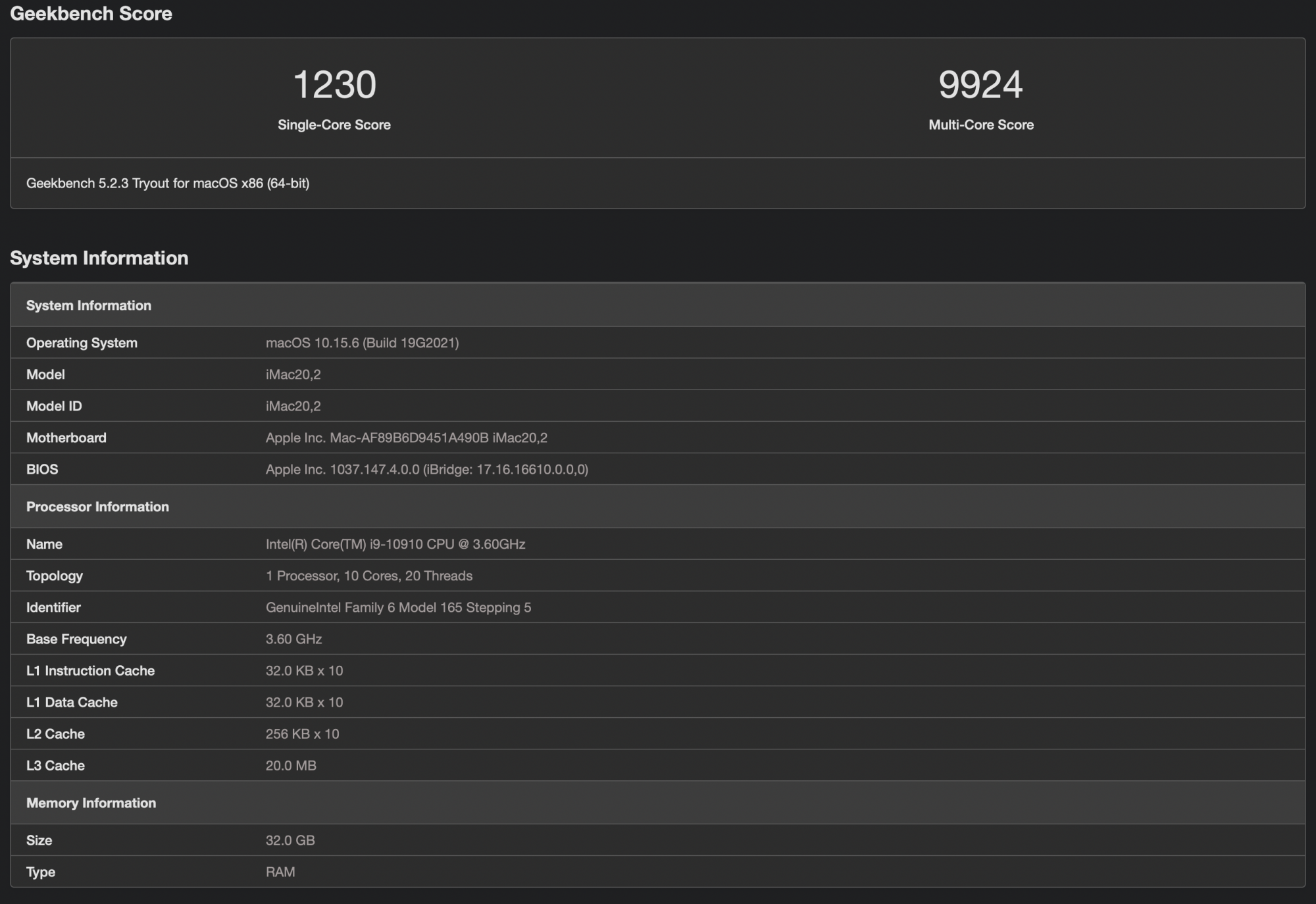
Task: Click the Base Frequency 3.60 GHz value
Action: (293, 639)
